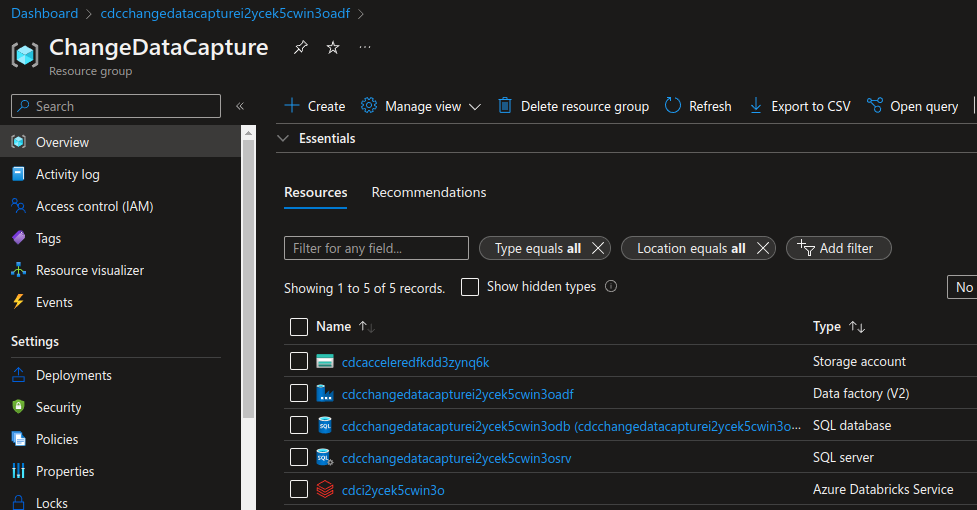Remove the Location equals all filter with X
Screen dimensions: 977x510
763,248
